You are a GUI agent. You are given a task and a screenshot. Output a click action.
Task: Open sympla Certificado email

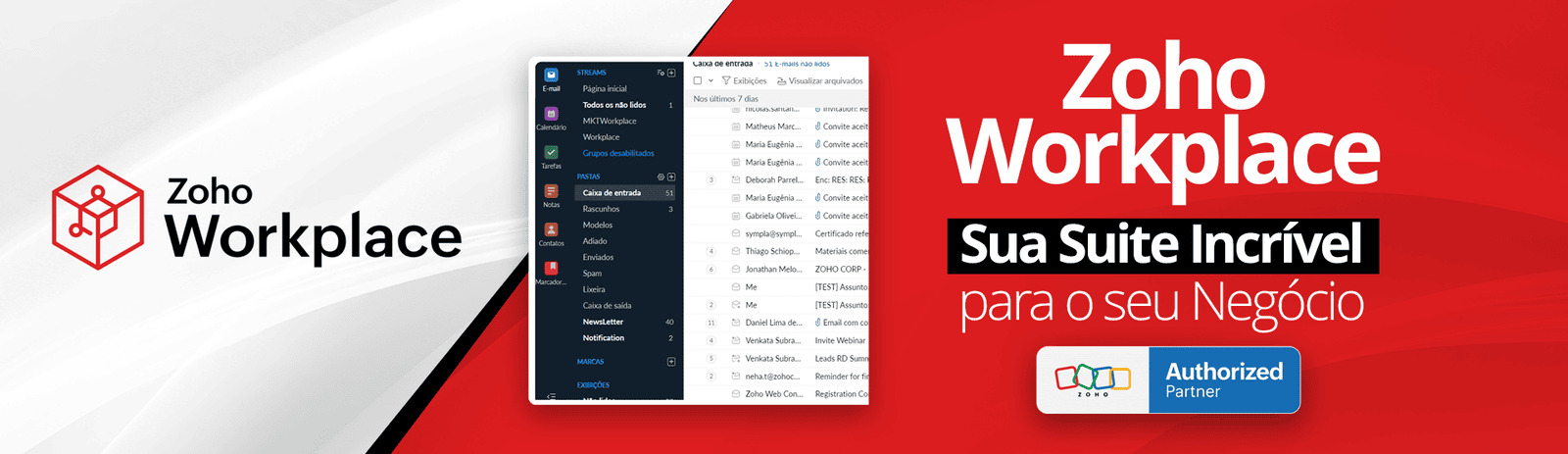point(776,233)
